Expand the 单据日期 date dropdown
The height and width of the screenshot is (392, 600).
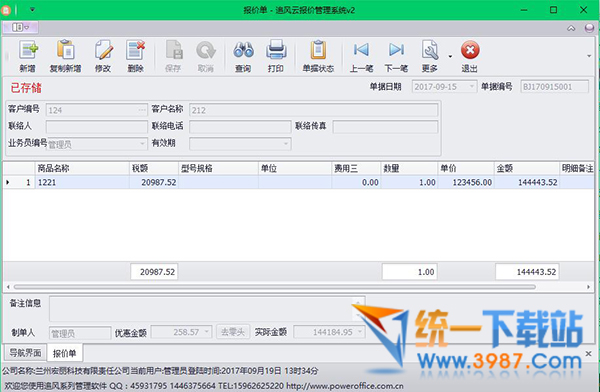click(472, 87)
